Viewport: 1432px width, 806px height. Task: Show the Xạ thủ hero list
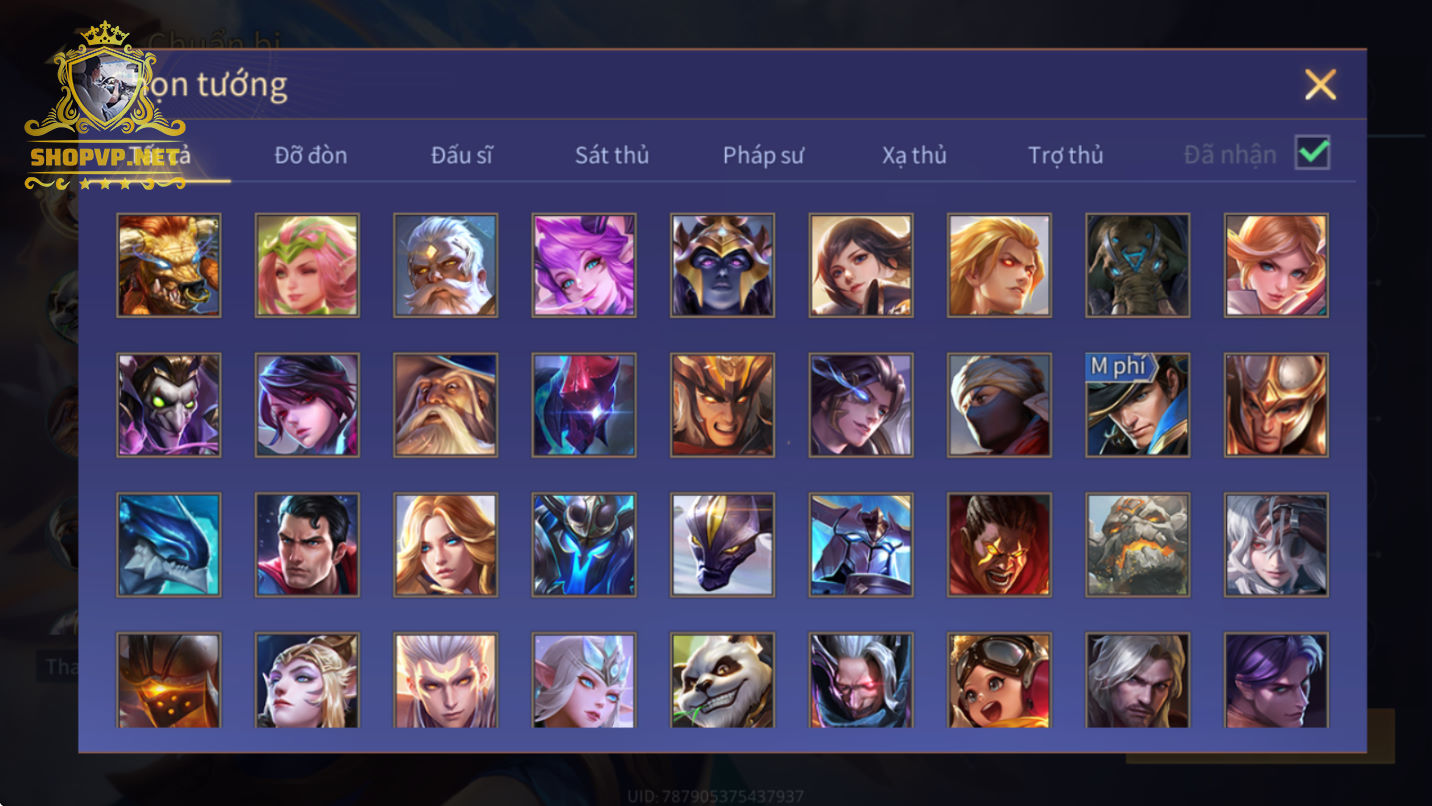pyautogui.click(x=914, y=155)
